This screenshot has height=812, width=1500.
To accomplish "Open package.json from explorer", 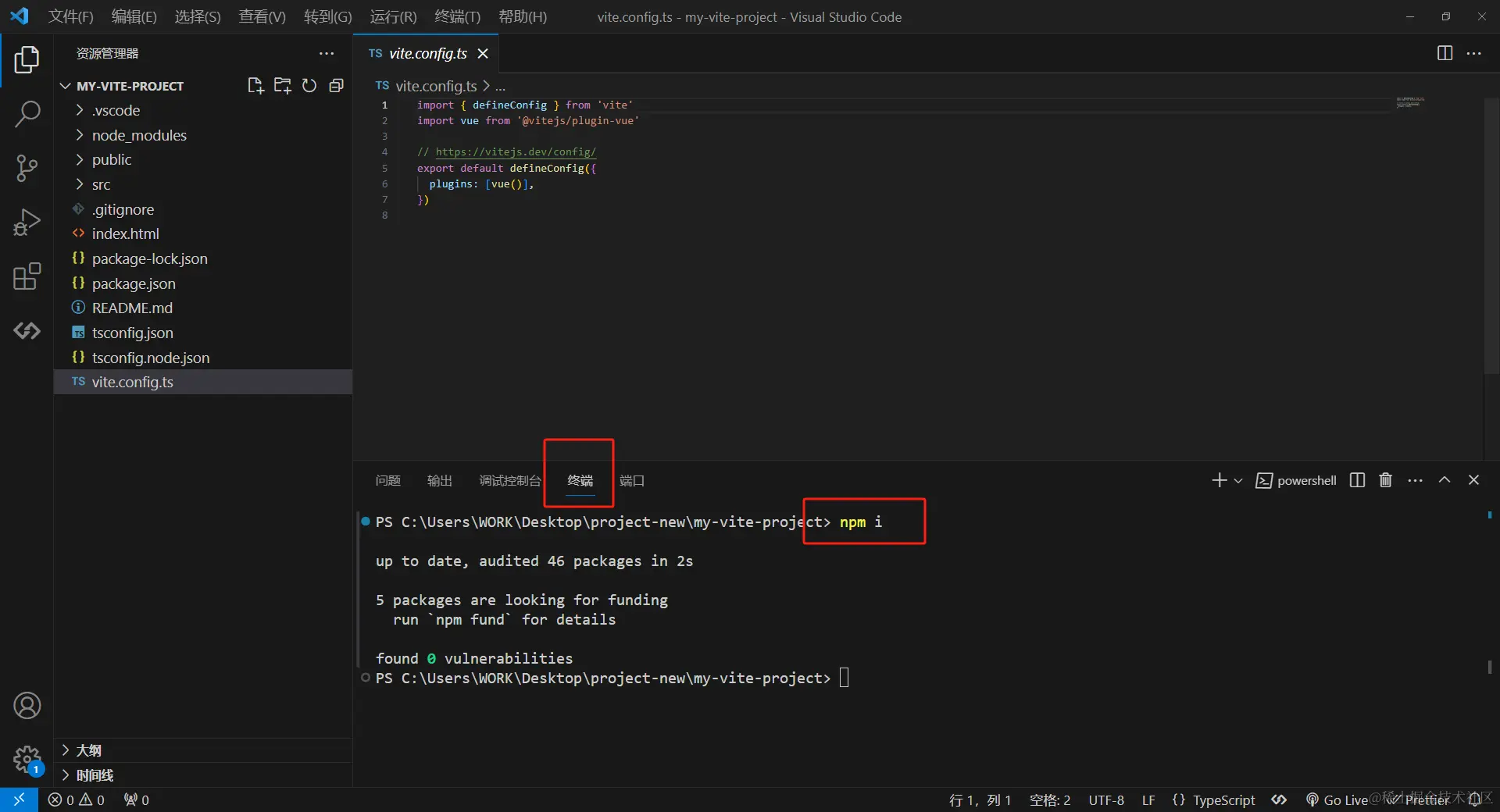I will pyautogui.click(x=203, y=283).
